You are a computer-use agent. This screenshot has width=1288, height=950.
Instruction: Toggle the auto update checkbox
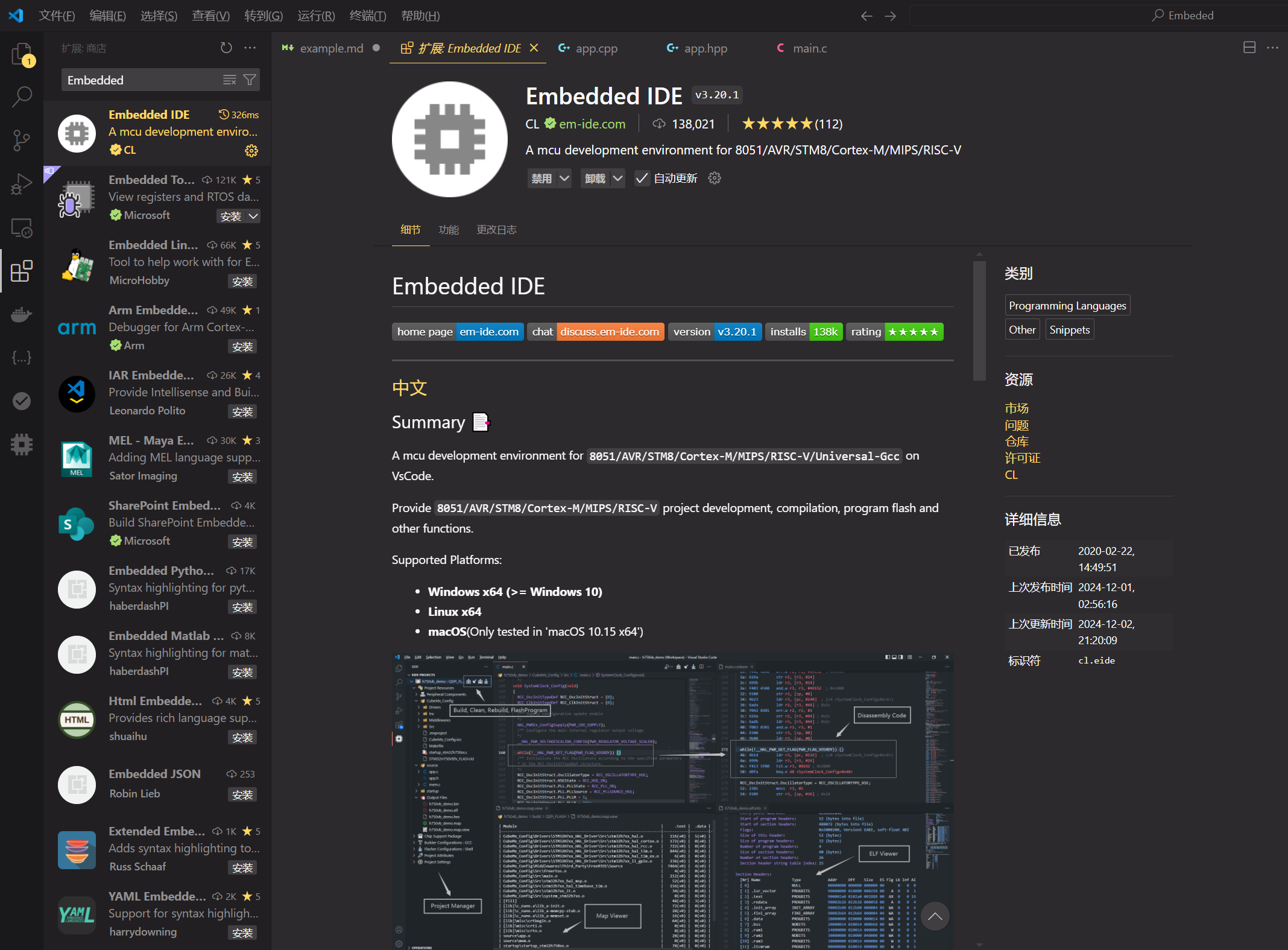(x=642, y=178)
